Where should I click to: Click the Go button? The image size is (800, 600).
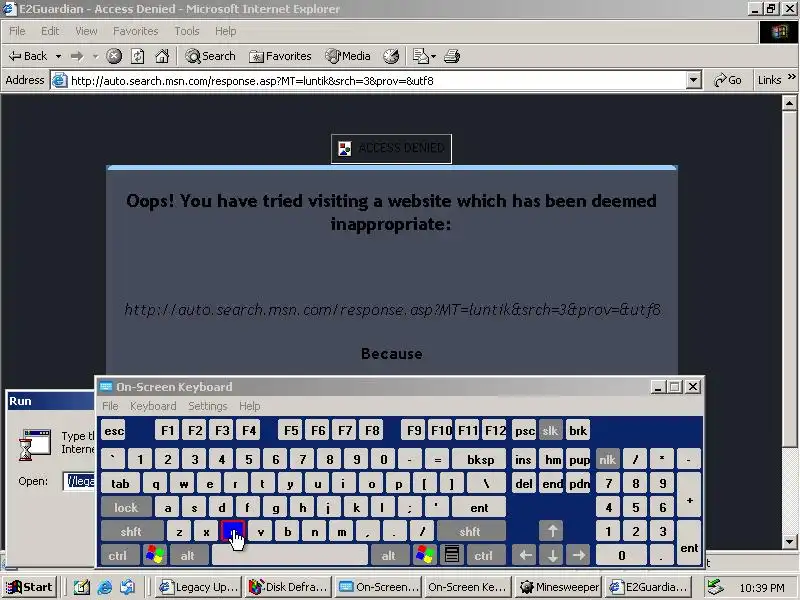728,80
